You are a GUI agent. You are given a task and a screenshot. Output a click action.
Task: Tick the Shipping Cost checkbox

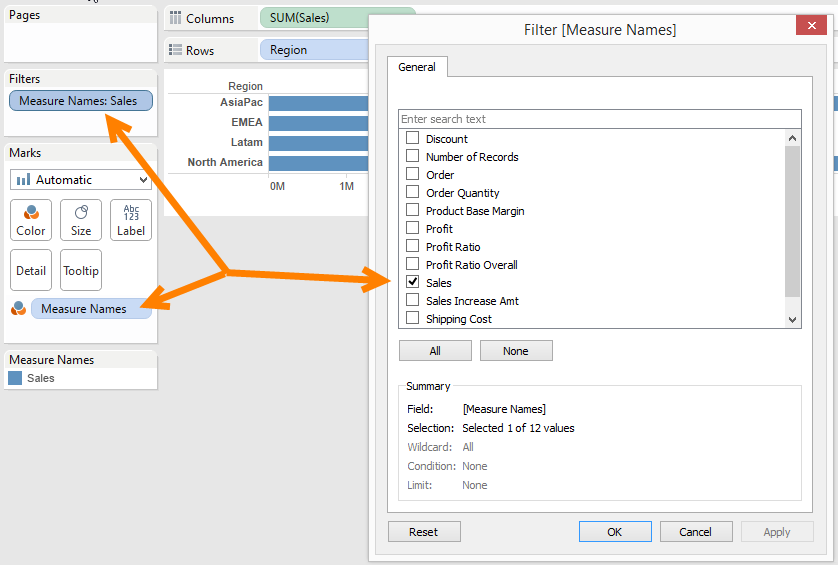coord(412,319)
